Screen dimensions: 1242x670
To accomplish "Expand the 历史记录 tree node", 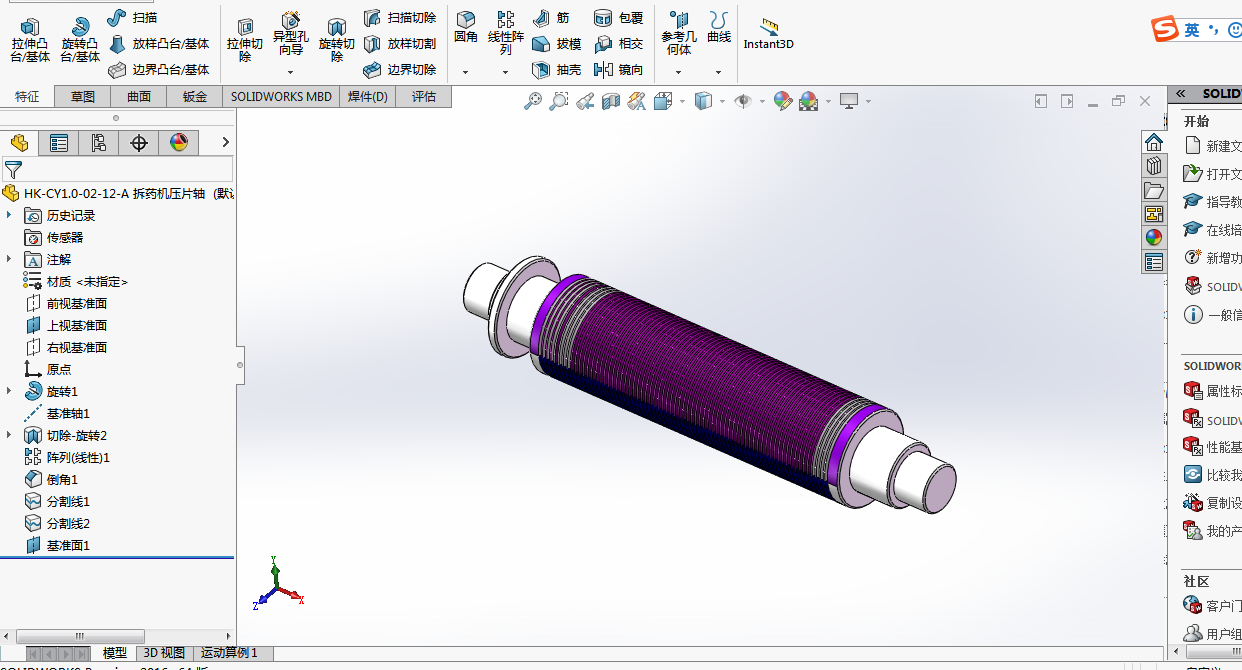I will (x=9, y=215).
